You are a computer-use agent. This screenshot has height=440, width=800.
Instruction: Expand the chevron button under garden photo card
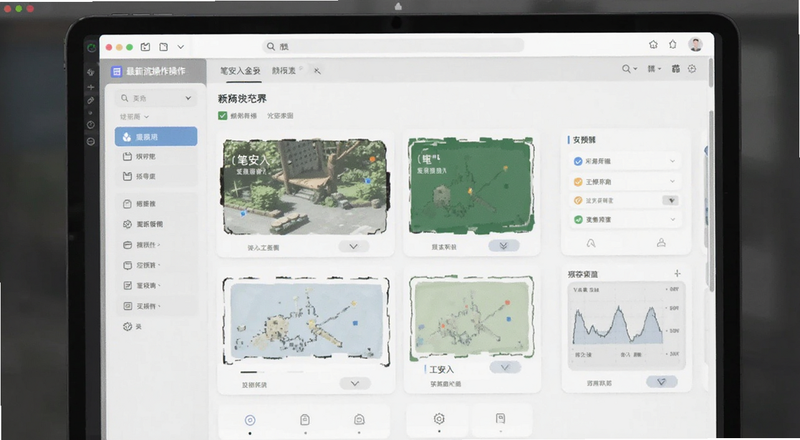point(354,247)
